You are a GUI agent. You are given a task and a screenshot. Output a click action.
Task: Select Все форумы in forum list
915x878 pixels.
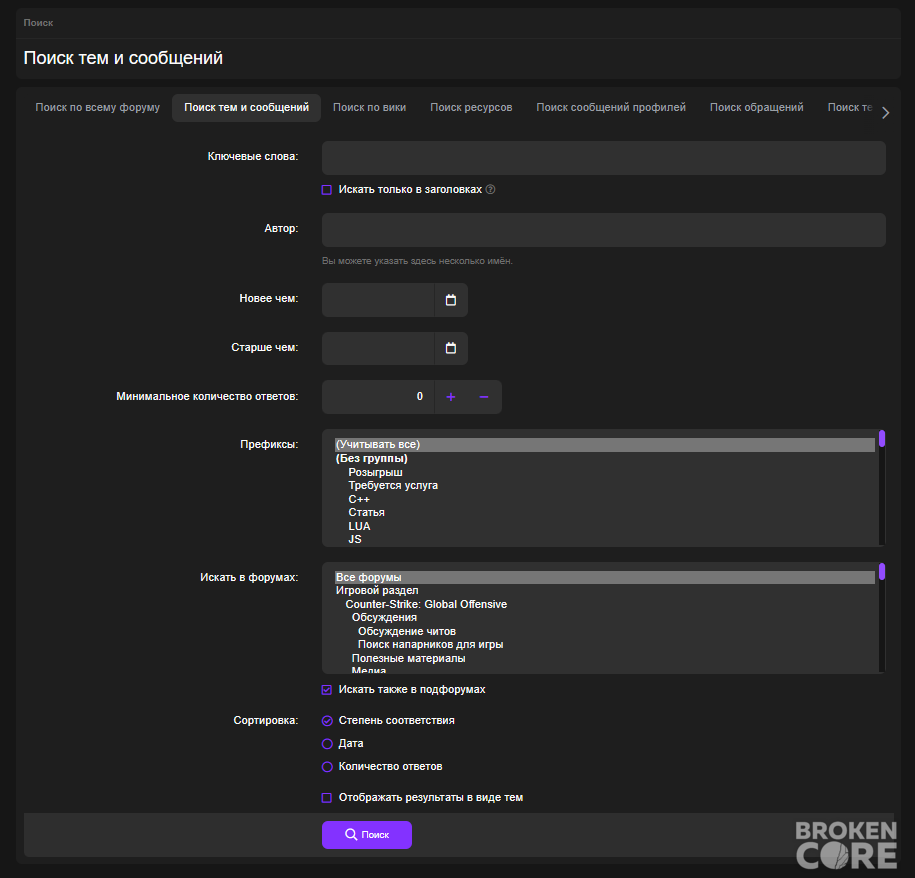[605, 577]
